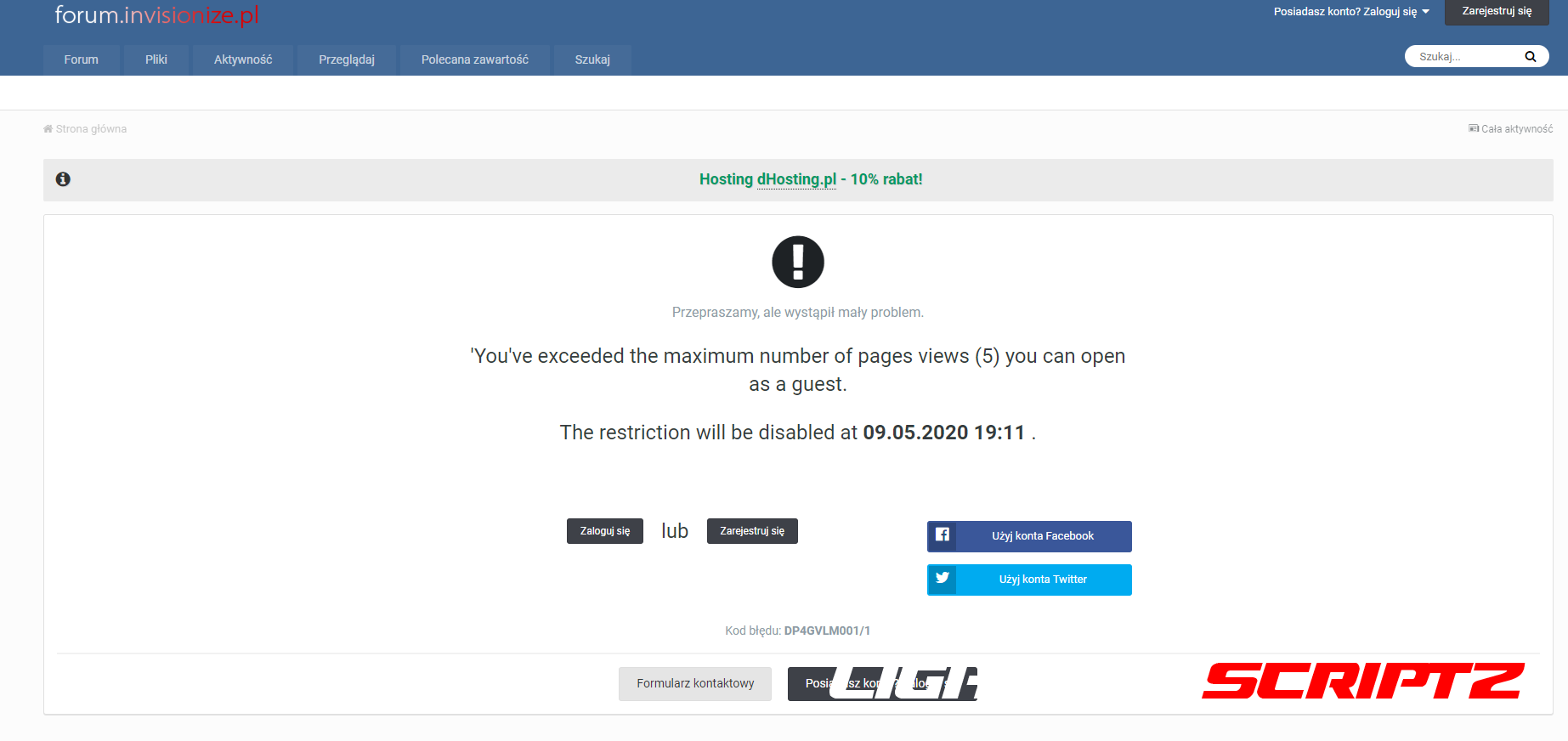Open the Aktywność menu tab
Screen dimensions: 1568x741
243,59
